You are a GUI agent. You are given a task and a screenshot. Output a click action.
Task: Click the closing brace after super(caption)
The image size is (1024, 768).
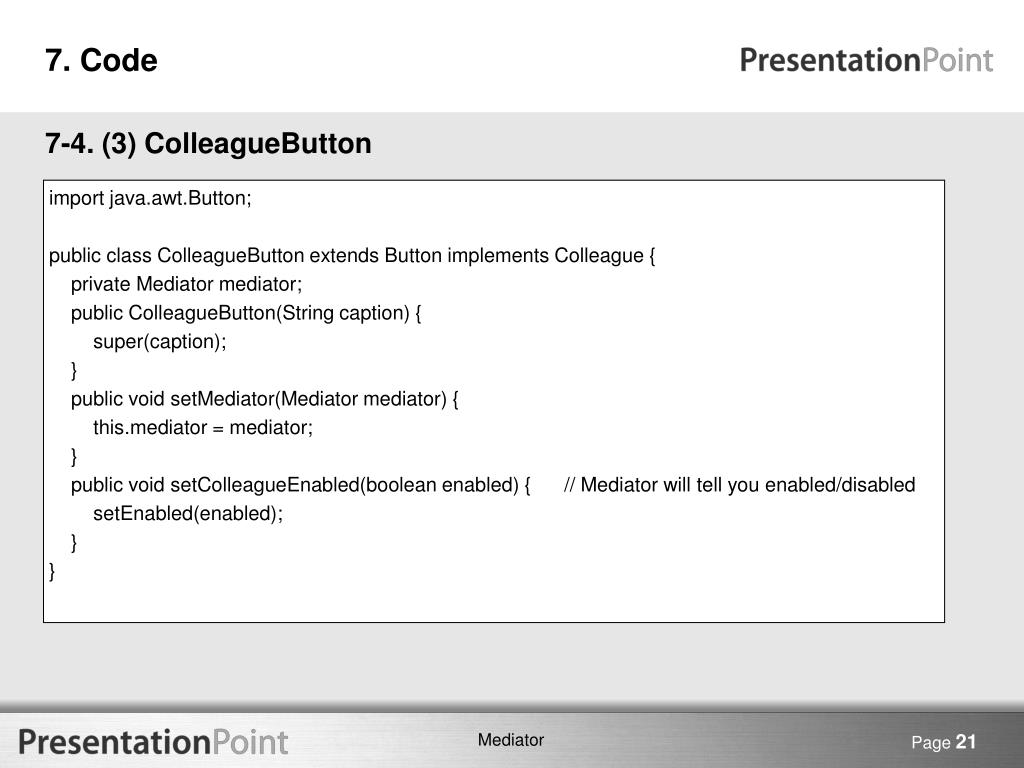tap(74, 370)
